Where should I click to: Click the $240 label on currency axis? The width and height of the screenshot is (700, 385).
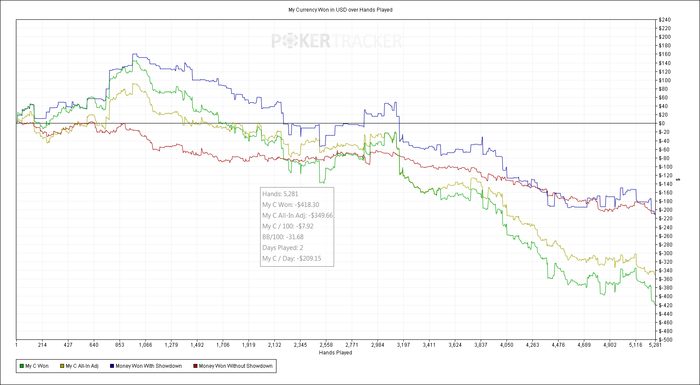pyautogui.click(x=664, y=20)
